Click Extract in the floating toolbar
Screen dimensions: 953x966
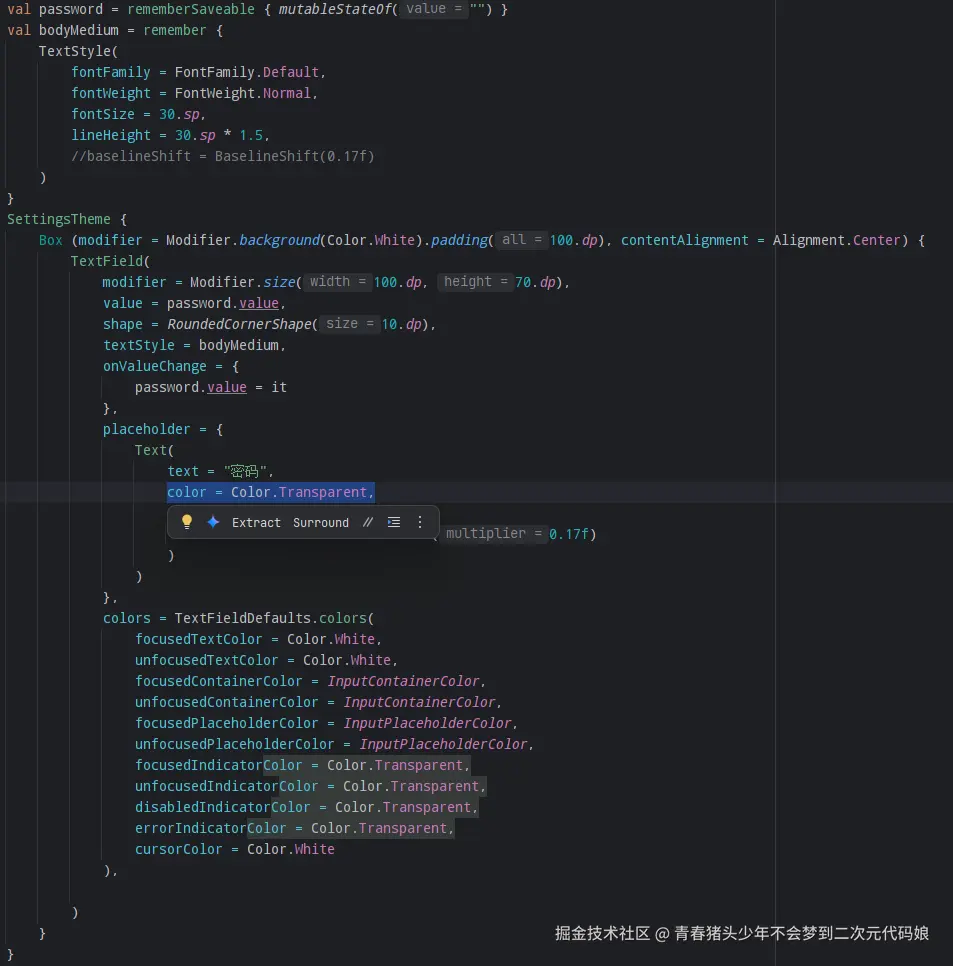(x=256, y=522)
